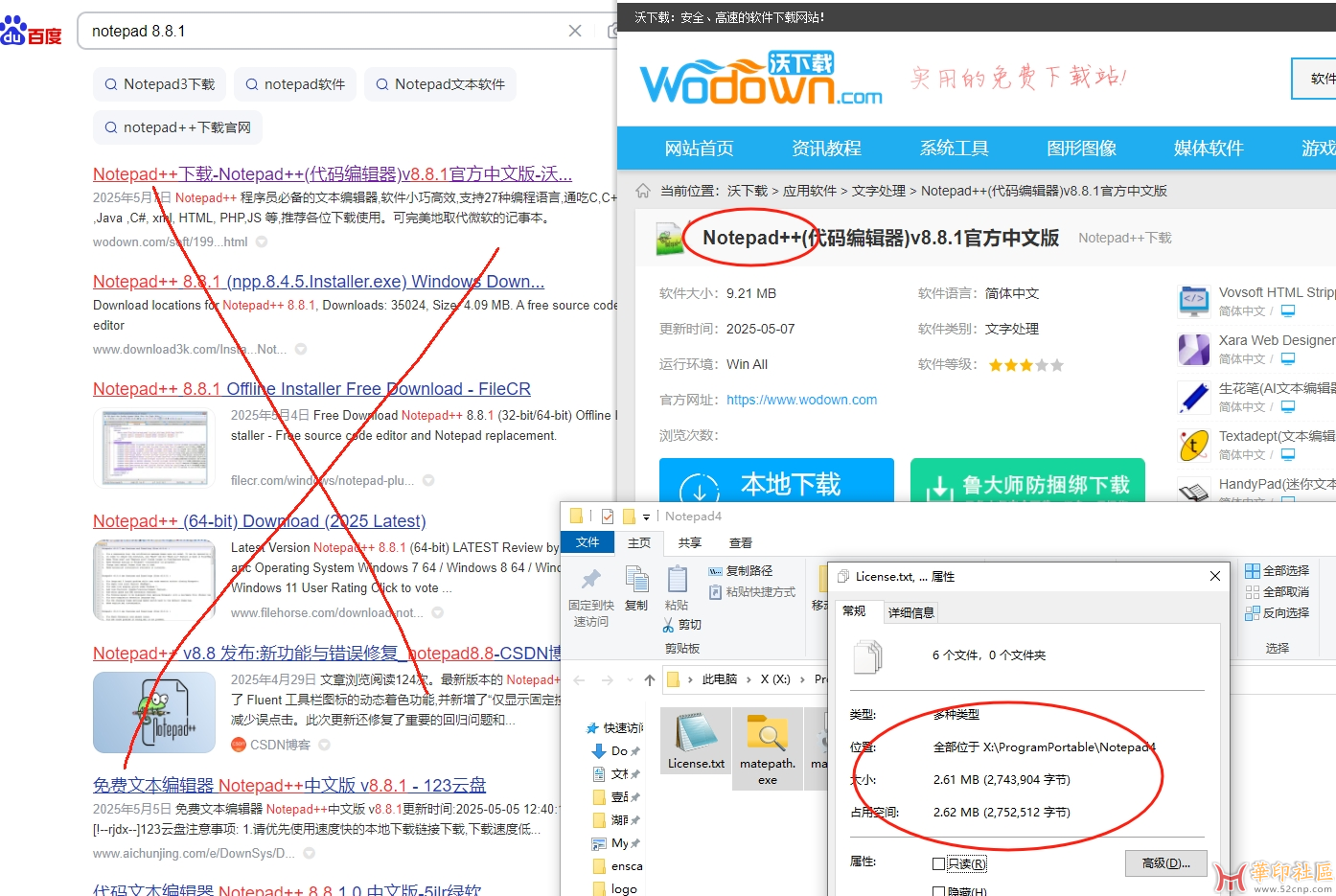Screen dimensions: 1336x896
Task: Switch to the 共享 ribbon tab
Action: [x=690, y=542]
